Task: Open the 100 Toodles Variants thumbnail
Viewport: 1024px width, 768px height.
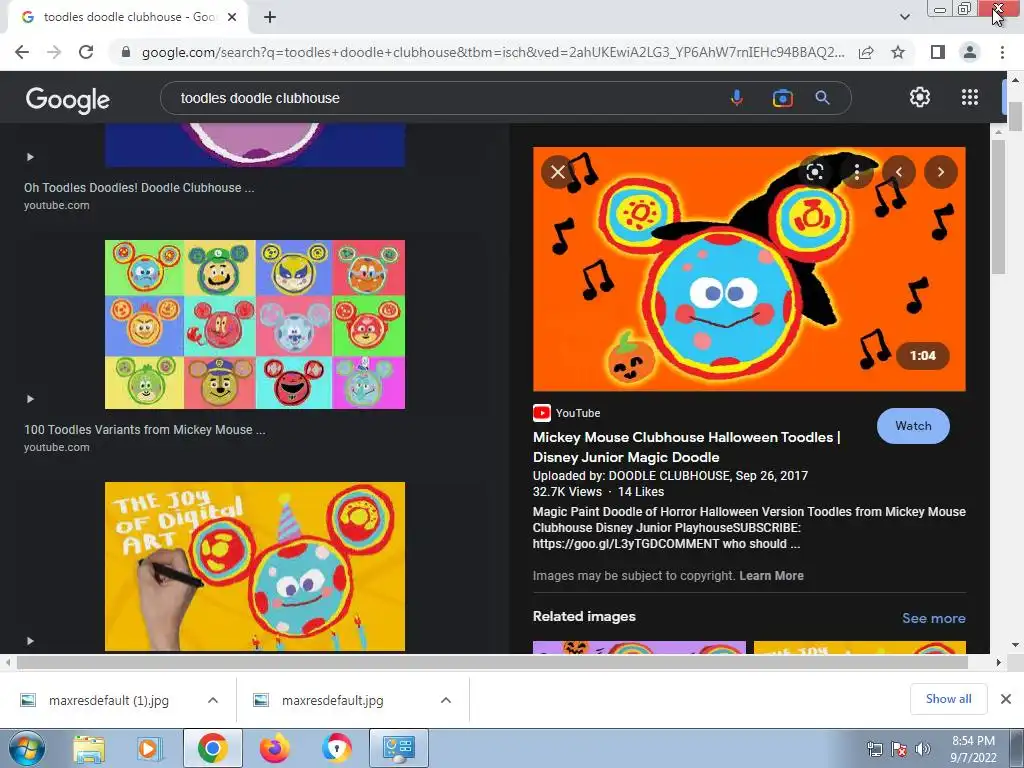Action: click(x=255, y=325)
